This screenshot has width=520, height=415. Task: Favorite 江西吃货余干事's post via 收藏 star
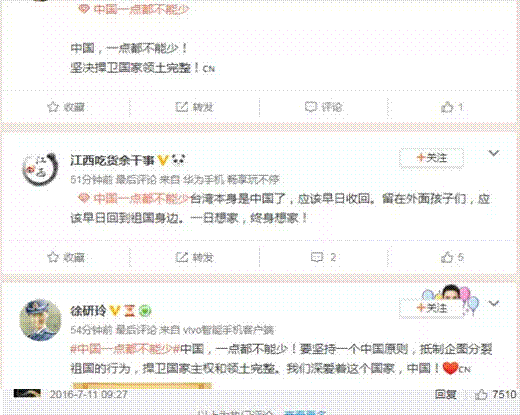tap(66, 257)
